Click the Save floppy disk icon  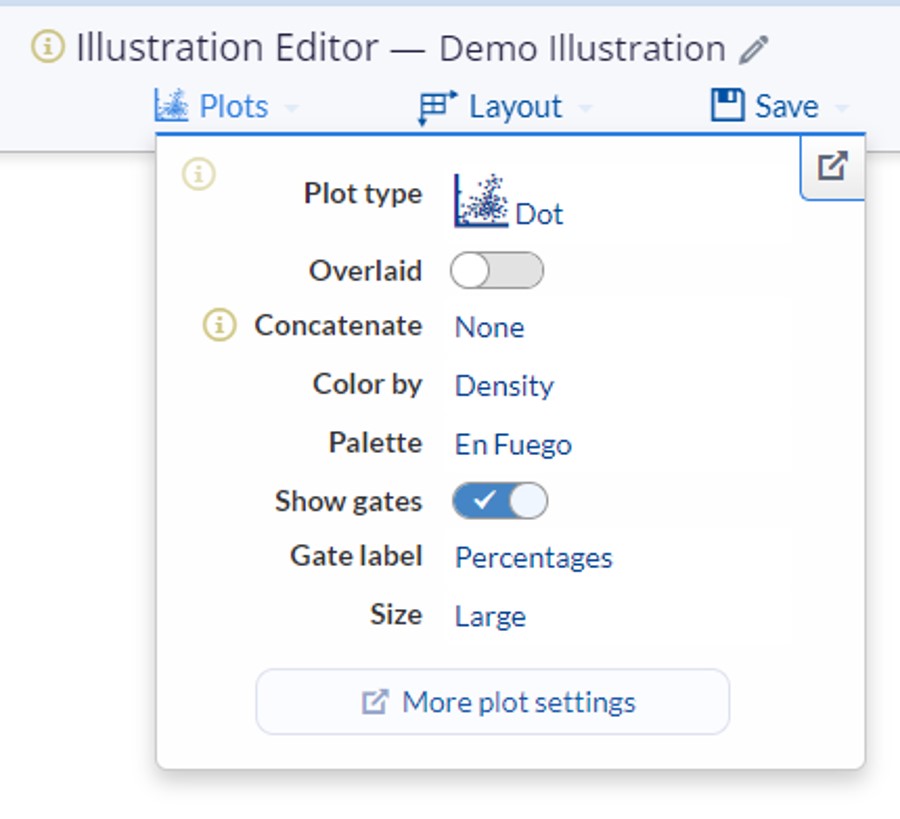point(728,105)
